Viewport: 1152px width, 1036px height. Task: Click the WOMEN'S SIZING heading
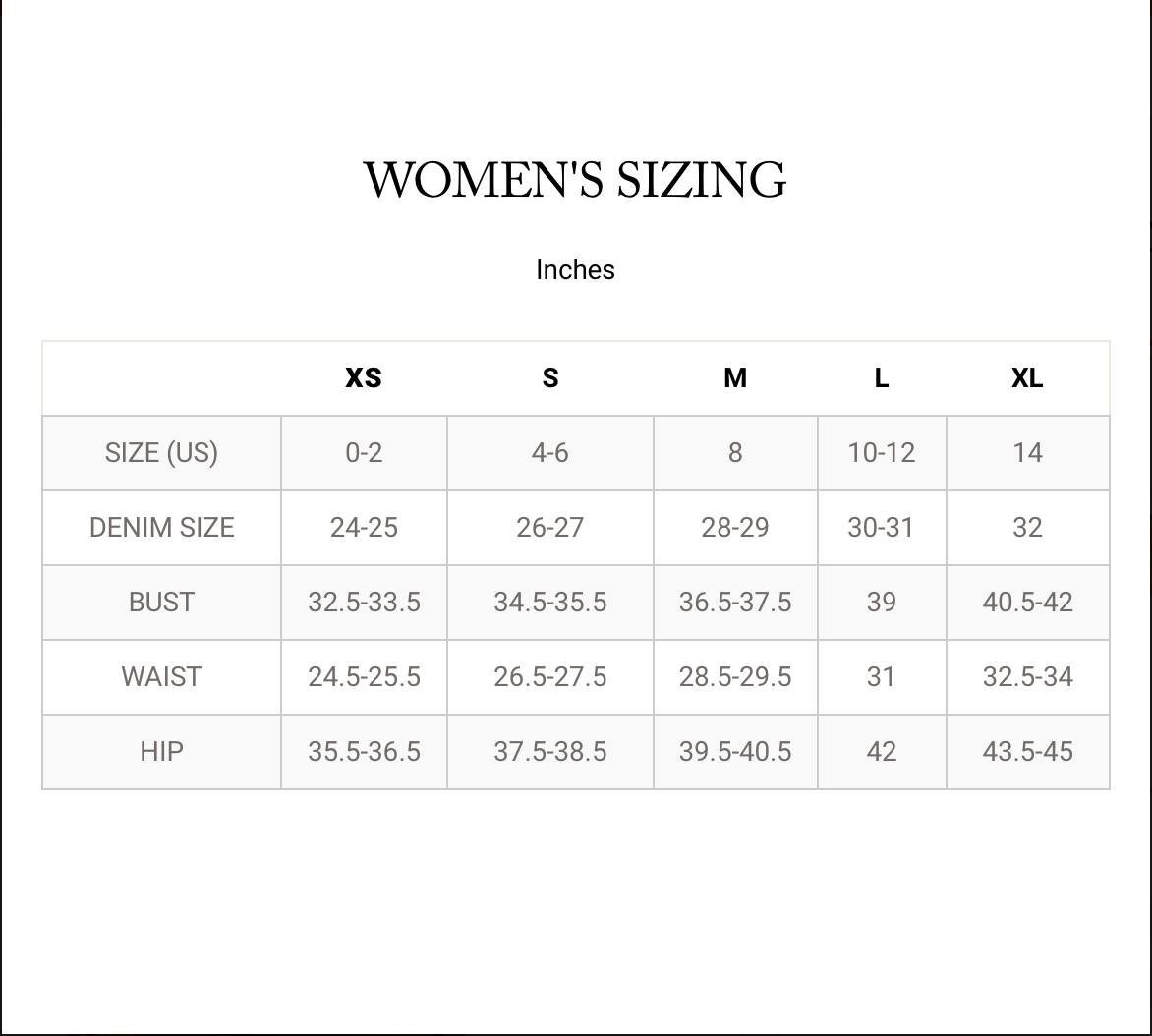point(575,181)
